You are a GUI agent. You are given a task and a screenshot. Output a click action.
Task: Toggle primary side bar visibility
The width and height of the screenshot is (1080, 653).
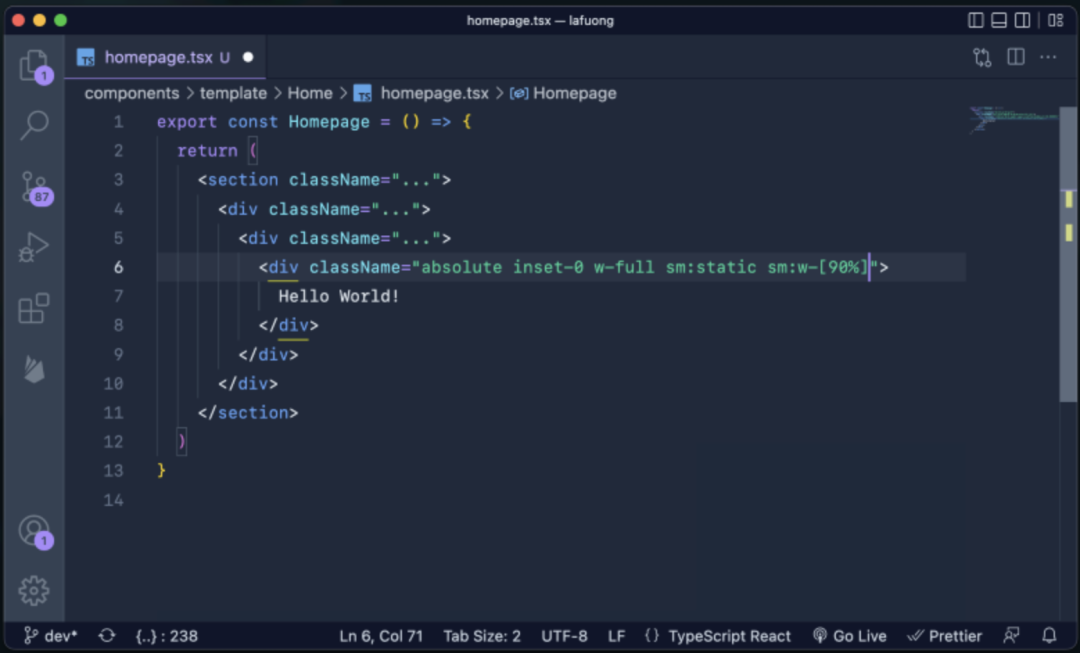[975, 20]
